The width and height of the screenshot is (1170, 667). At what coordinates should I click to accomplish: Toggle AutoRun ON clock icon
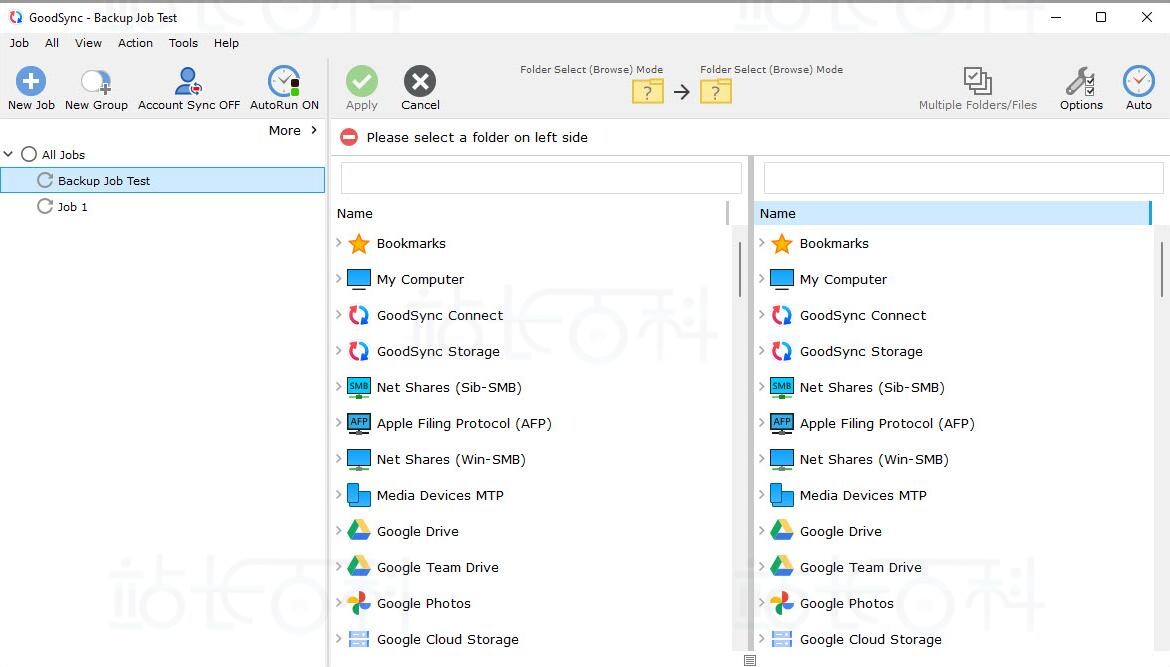[284, 81]
